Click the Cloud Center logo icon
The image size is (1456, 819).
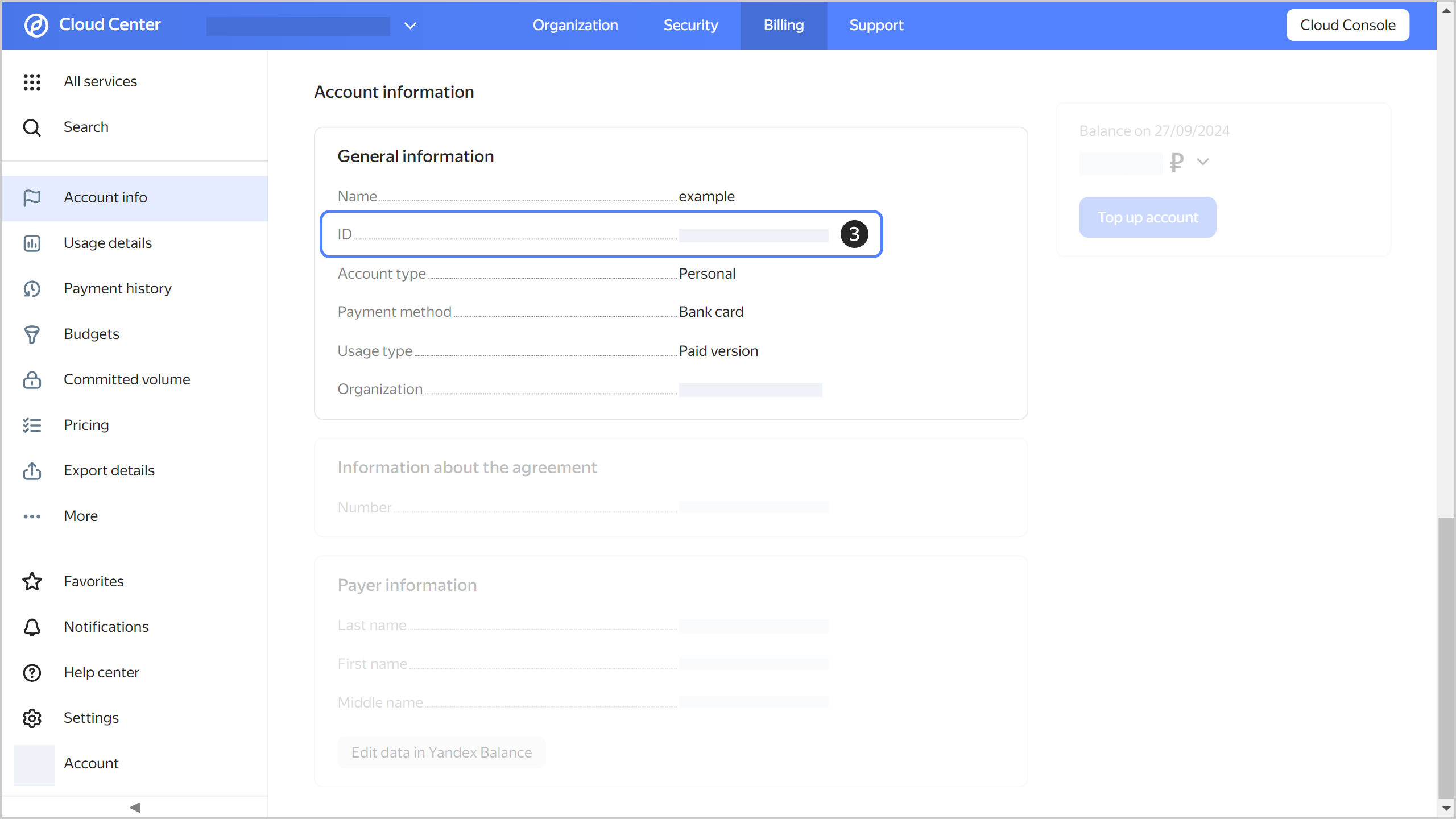click(36, 25)
